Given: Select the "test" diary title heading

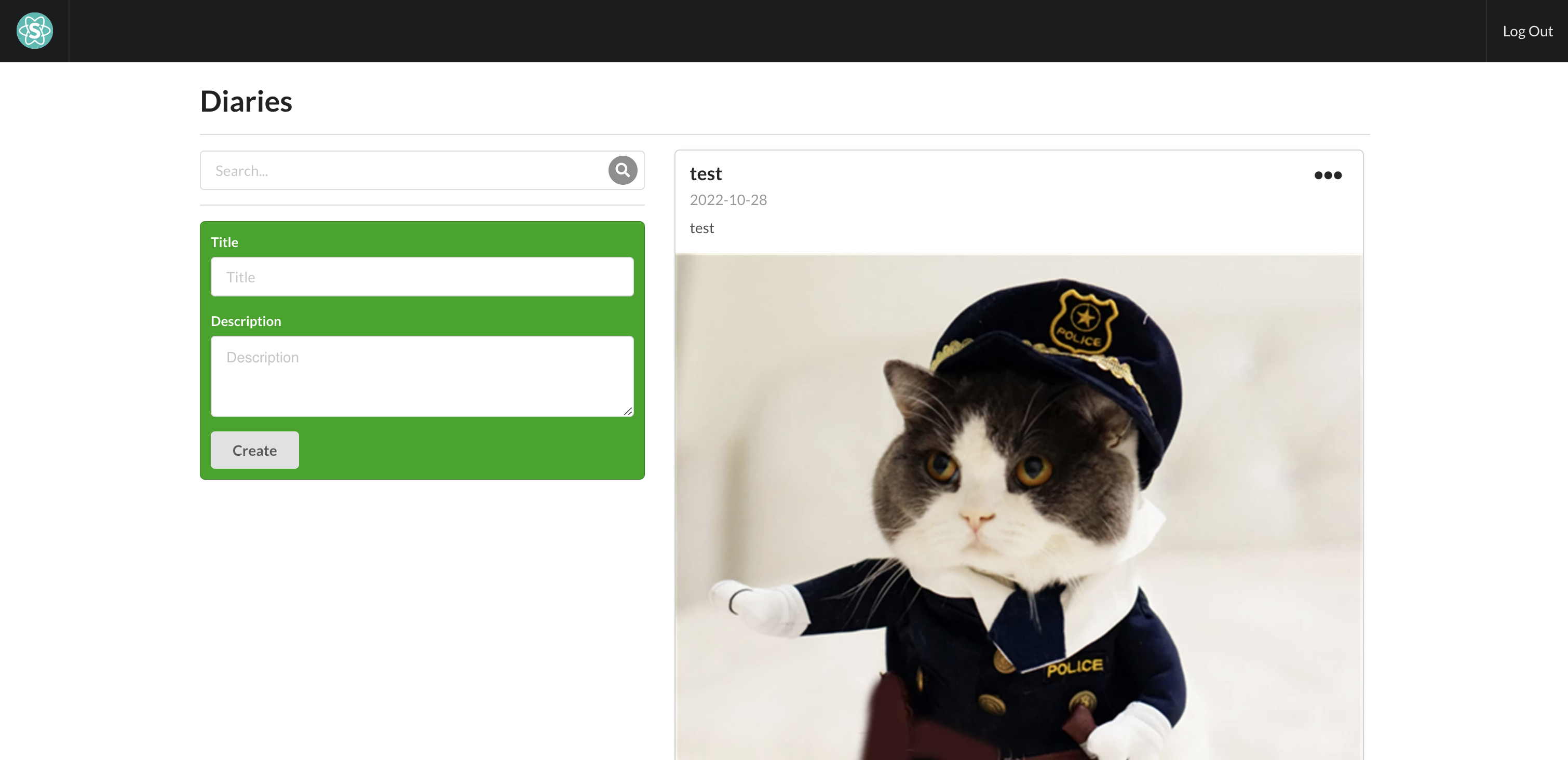Looking at the screenshot, I should tap(706, 174).
